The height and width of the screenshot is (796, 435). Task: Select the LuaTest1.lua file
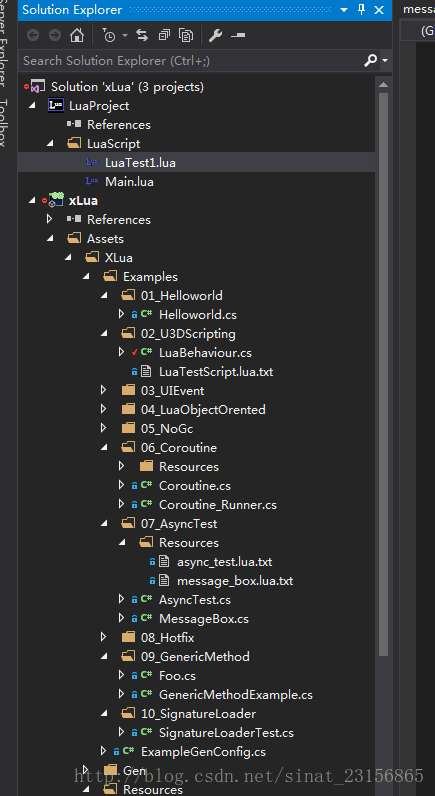coord(141,163)
